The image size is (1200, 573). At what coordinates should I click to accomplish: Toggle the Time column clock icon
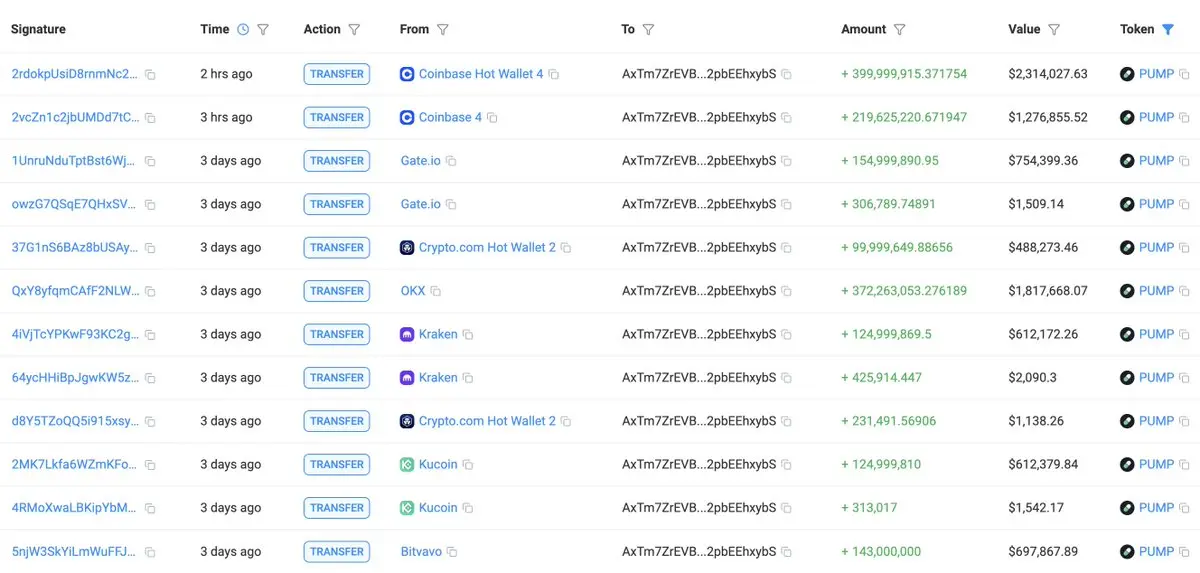pos(243,30)
